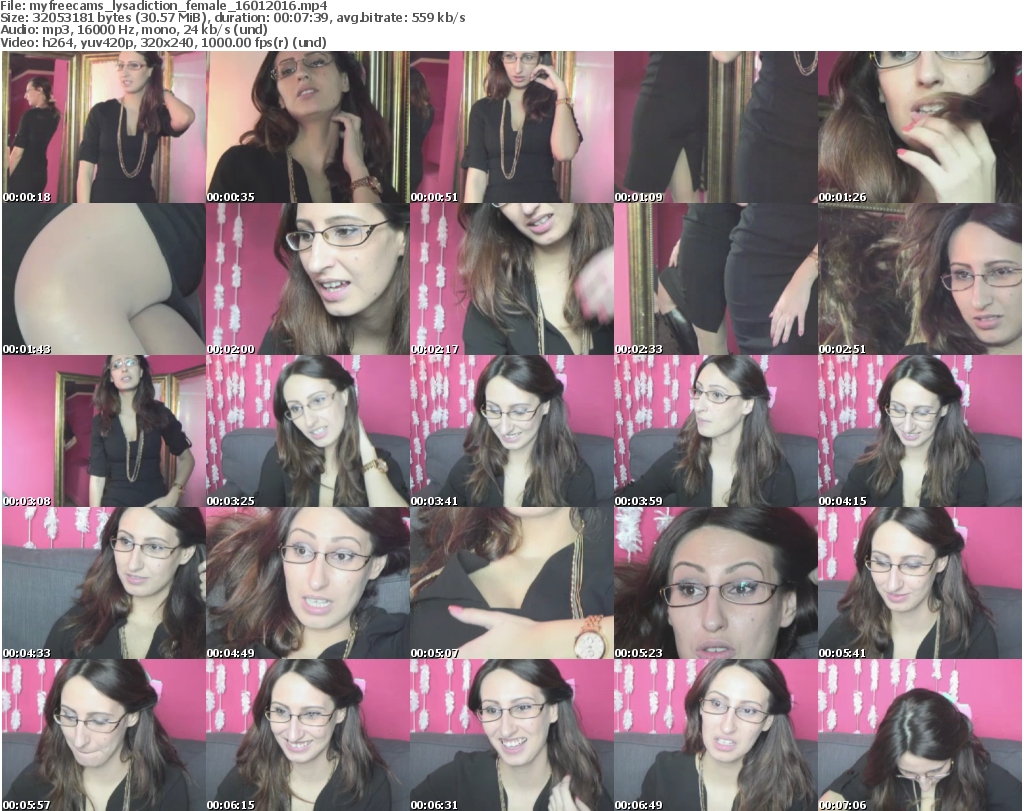
Task: Select the thumbnail stamped 00:01:09
Action: 716,127
